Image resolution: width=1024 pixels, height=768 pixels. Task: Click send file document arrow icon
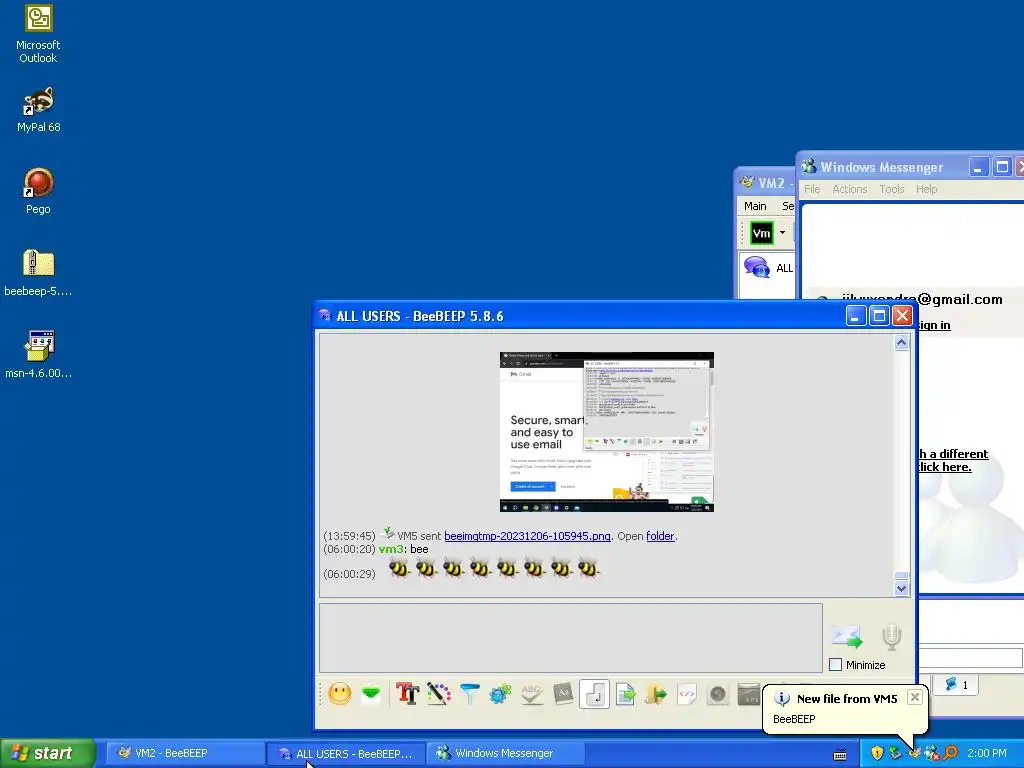pos(626,694)
